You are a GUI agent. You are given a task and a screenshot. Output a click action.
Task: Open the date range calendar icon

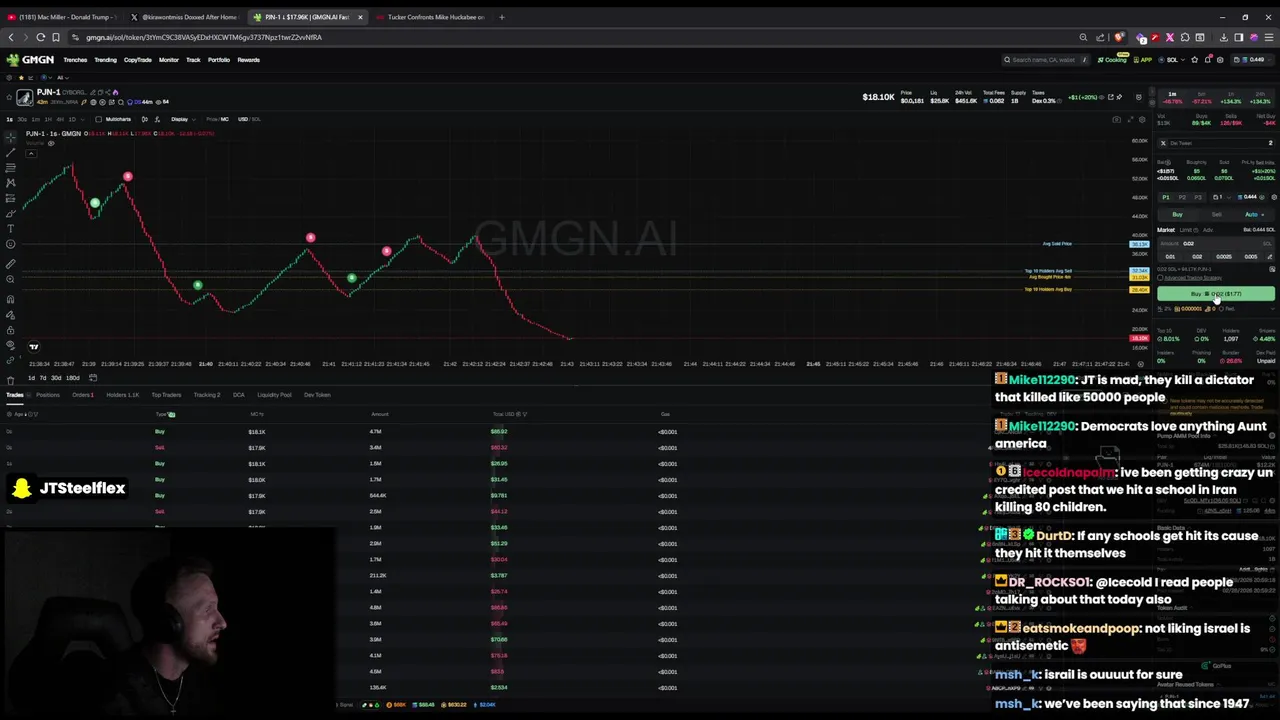pos(93,378)
